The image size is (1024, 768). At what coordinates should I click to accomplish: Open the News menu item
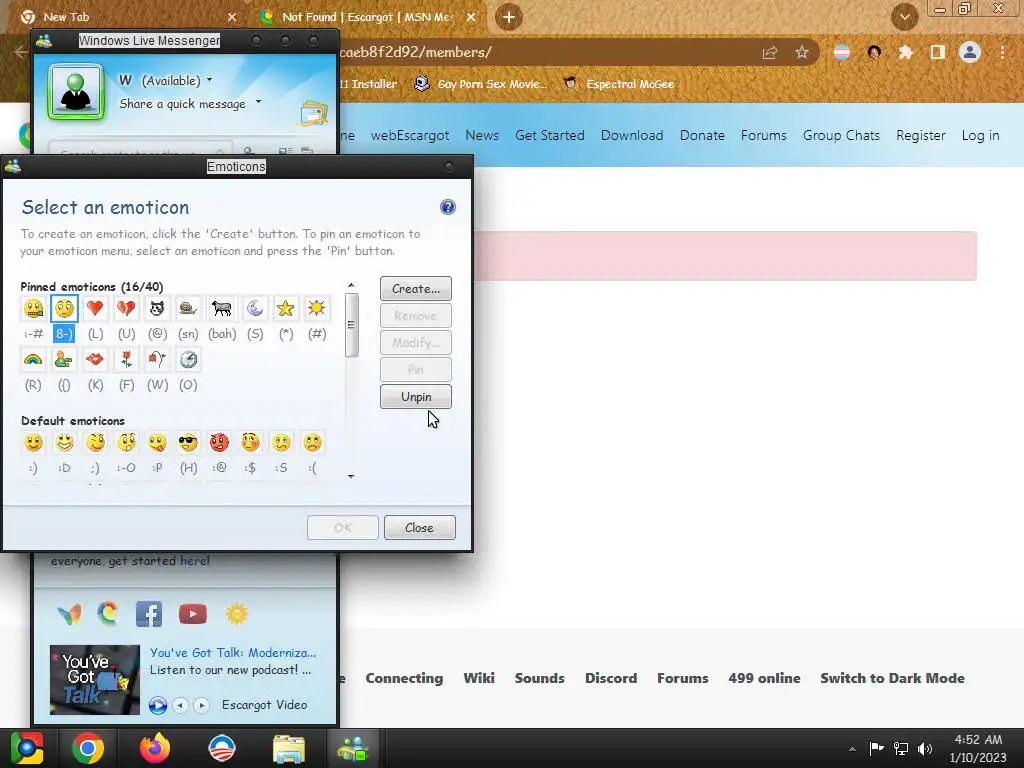click(x=482, y=135)
